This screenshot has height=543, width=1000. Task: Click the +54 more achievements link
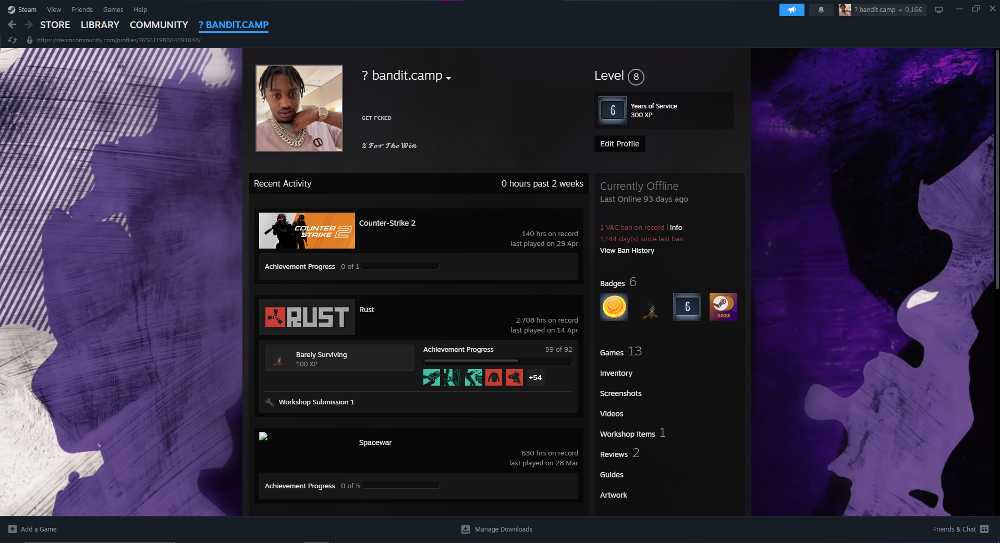[x=535, y=378]
